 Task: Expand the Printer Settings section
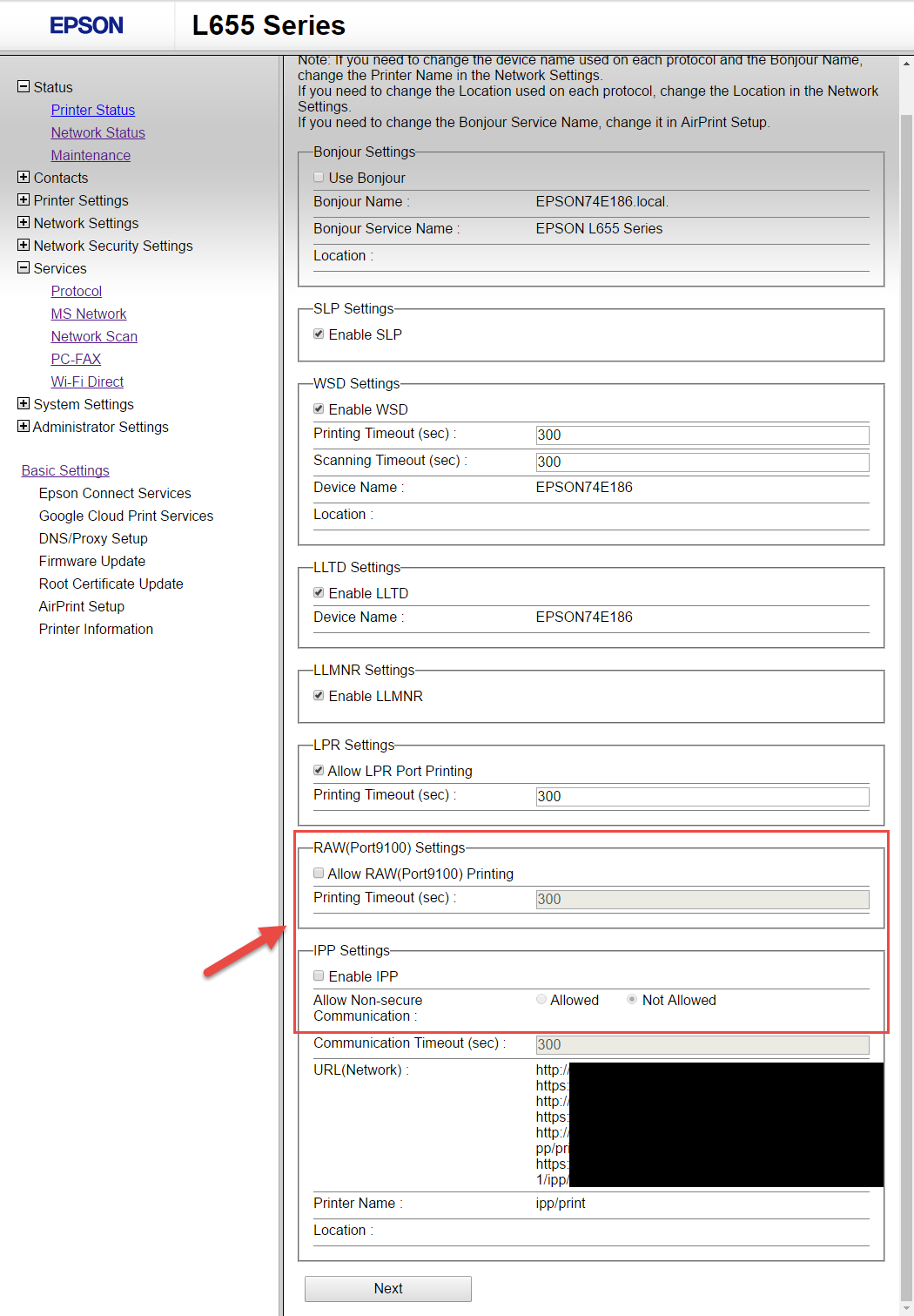[24, 199]
